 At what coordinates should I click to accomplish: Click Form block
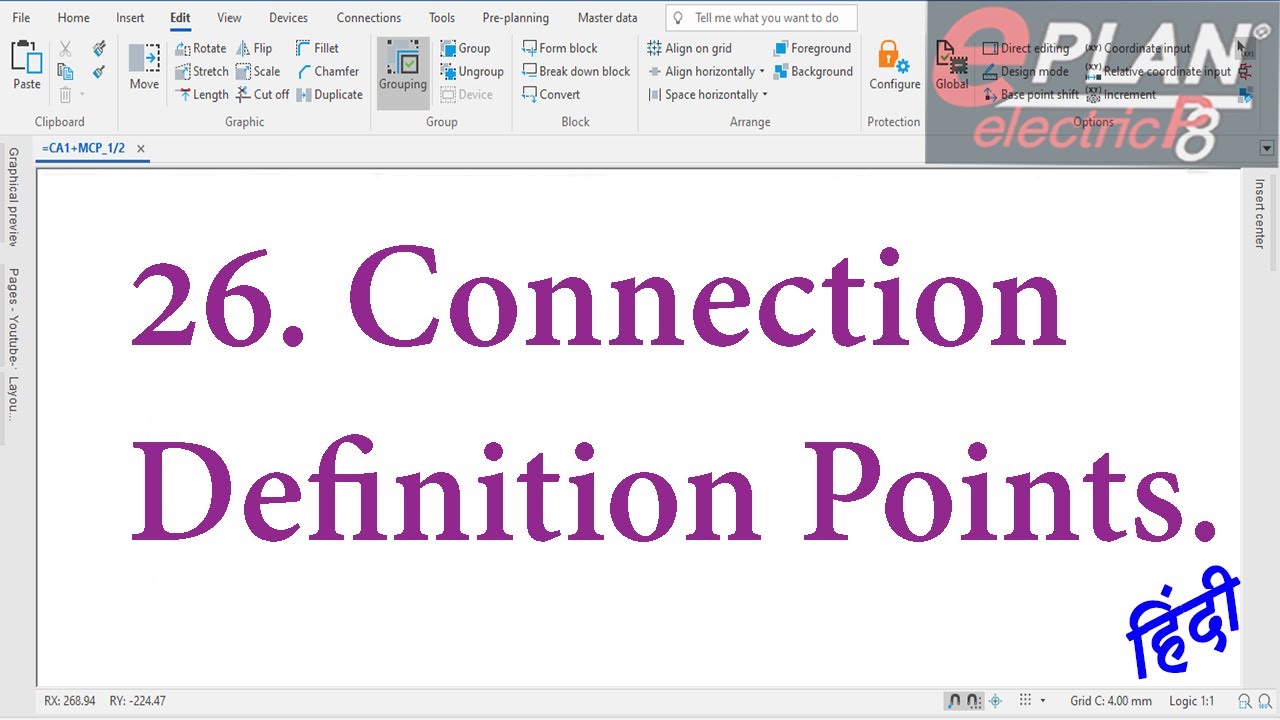[x=560, y=48]
